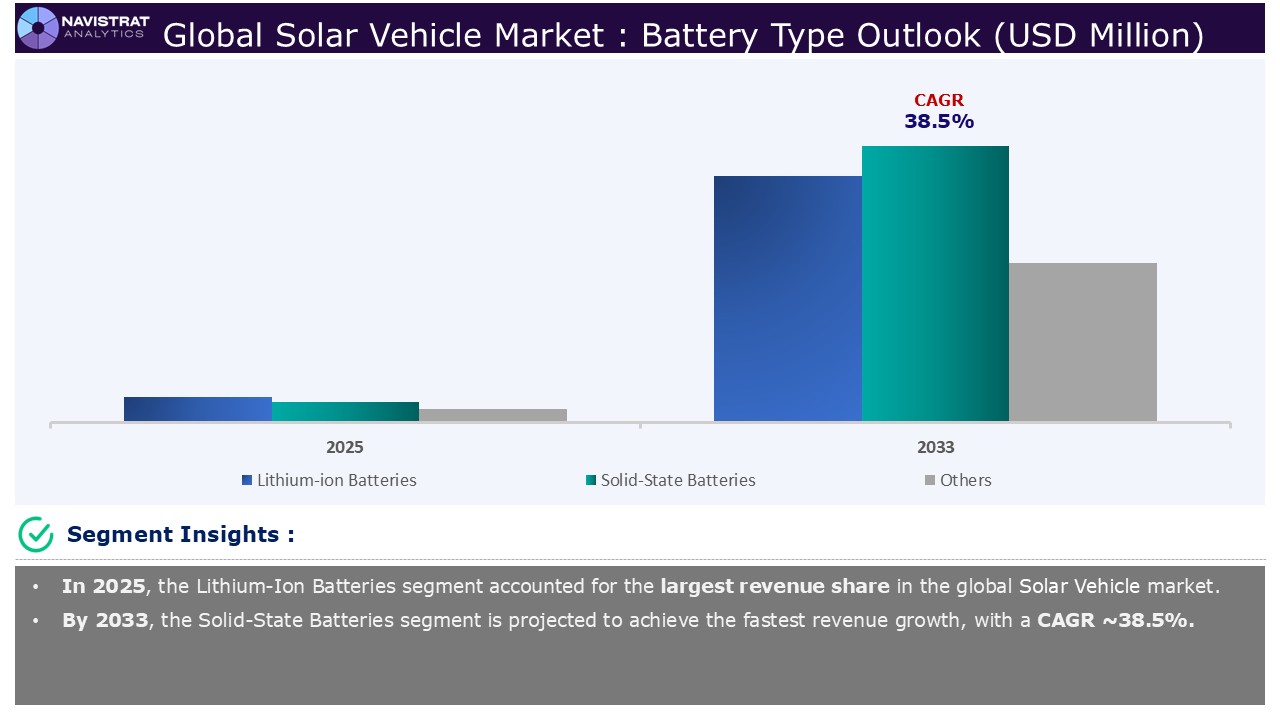Click the Navistrat Analytics circular logo icon

click(x=38, y=27)
